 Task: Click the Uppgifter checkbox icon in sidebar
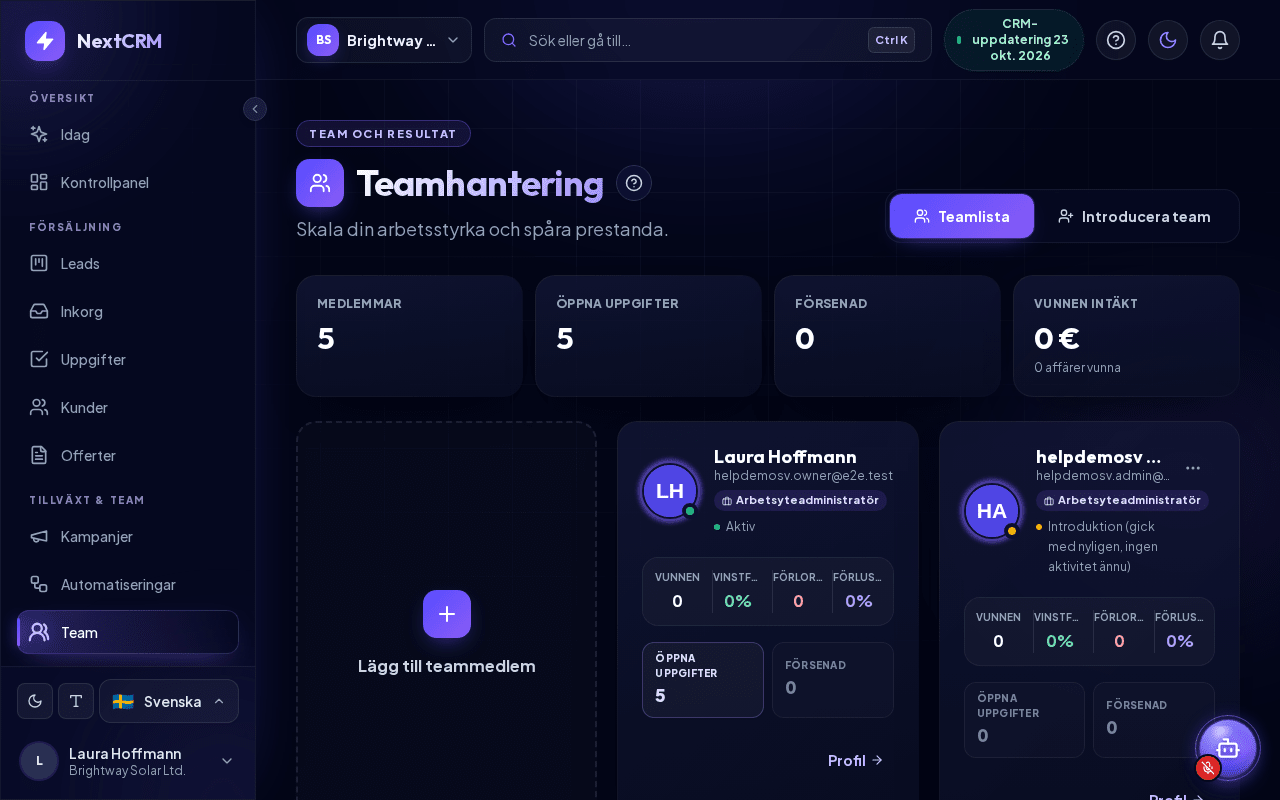(x=39, y=359)
